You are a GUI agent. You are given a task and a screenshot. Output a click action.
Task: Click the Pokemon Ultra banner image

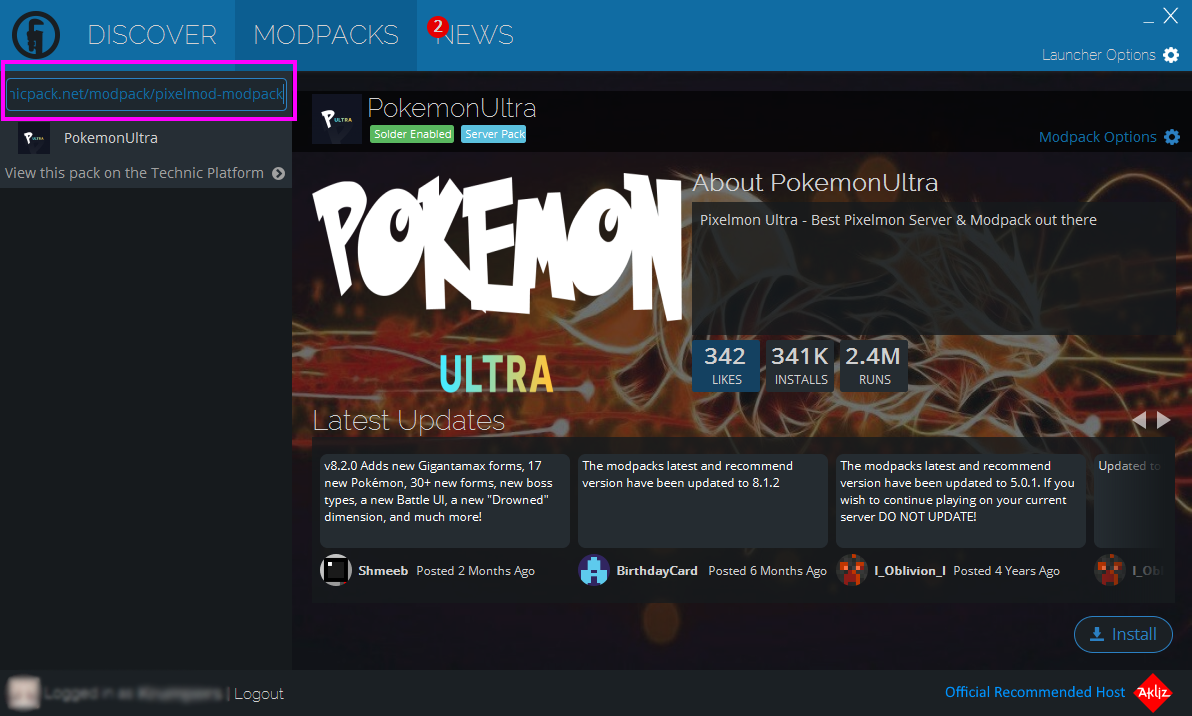coord(497,285)
